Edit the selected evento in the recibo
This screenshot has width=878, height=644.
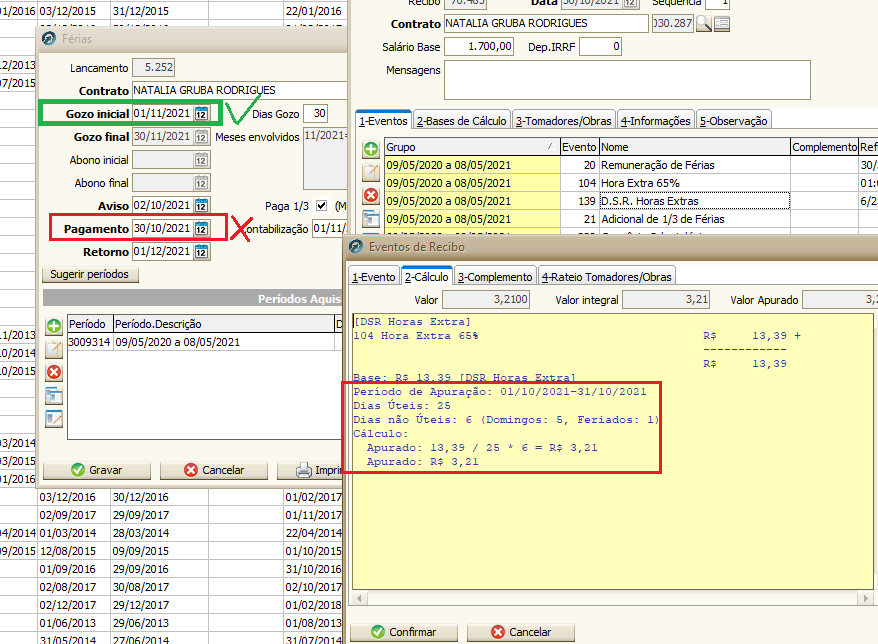(371, 172)
